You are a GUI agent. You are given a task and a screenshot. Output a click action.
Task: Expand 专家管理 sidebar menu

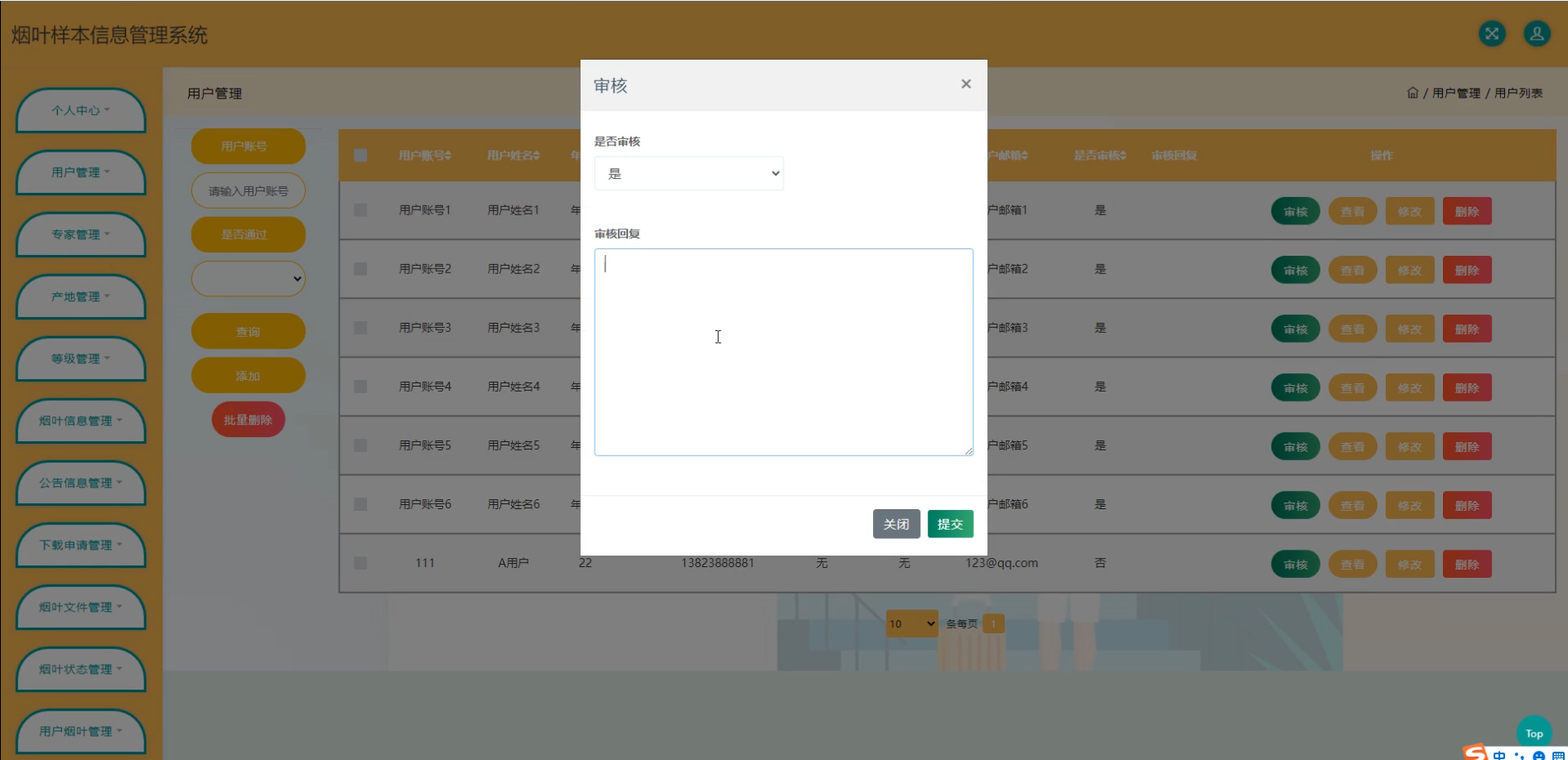(80, 234)
